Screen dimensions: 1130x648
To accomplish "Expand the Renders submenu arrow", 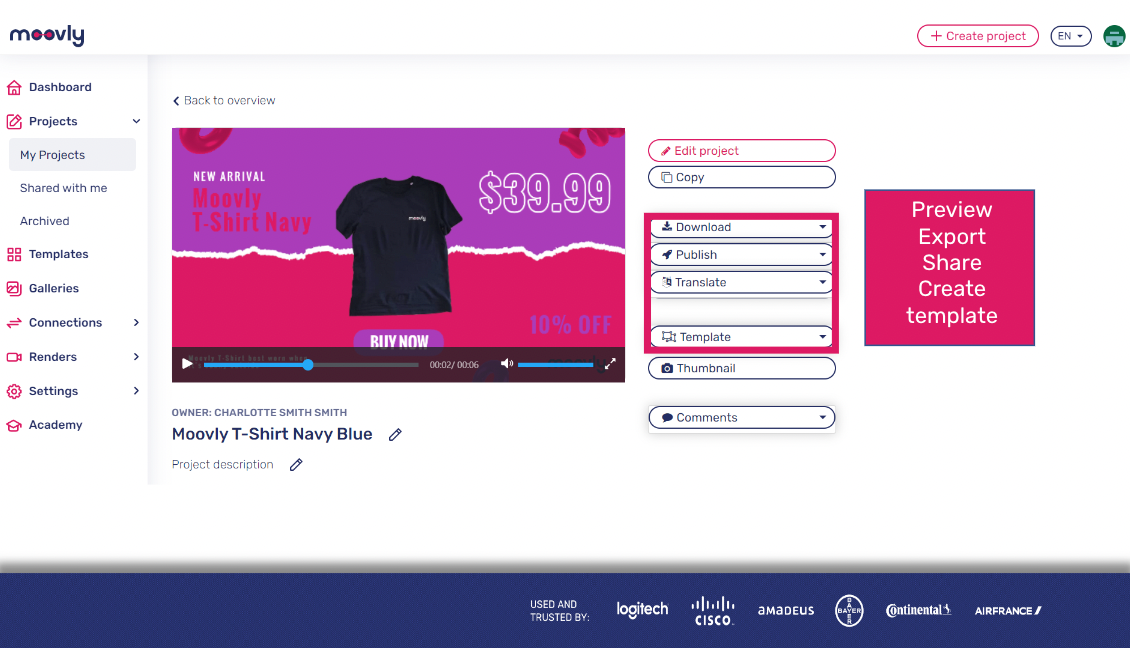I will (x=136, y=357).
